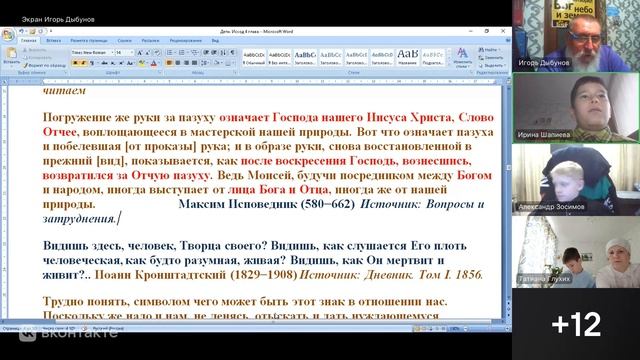Click the text highlight color swatch
Image resolution: width=640 pixels, height=360 pixels.
(141, 63)
